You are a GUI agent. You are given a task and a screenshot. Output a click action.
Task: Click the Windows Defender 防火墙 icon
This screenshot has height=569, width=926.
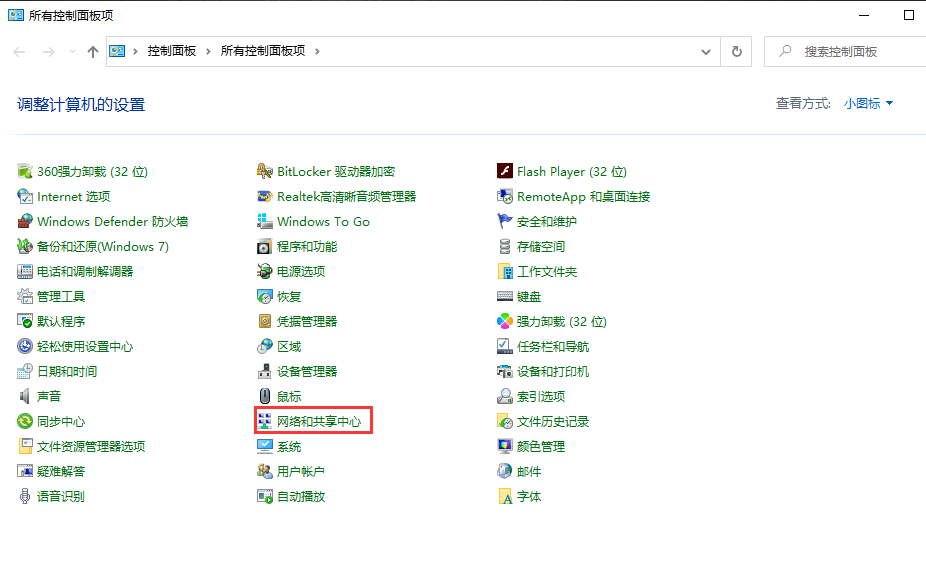25,222
